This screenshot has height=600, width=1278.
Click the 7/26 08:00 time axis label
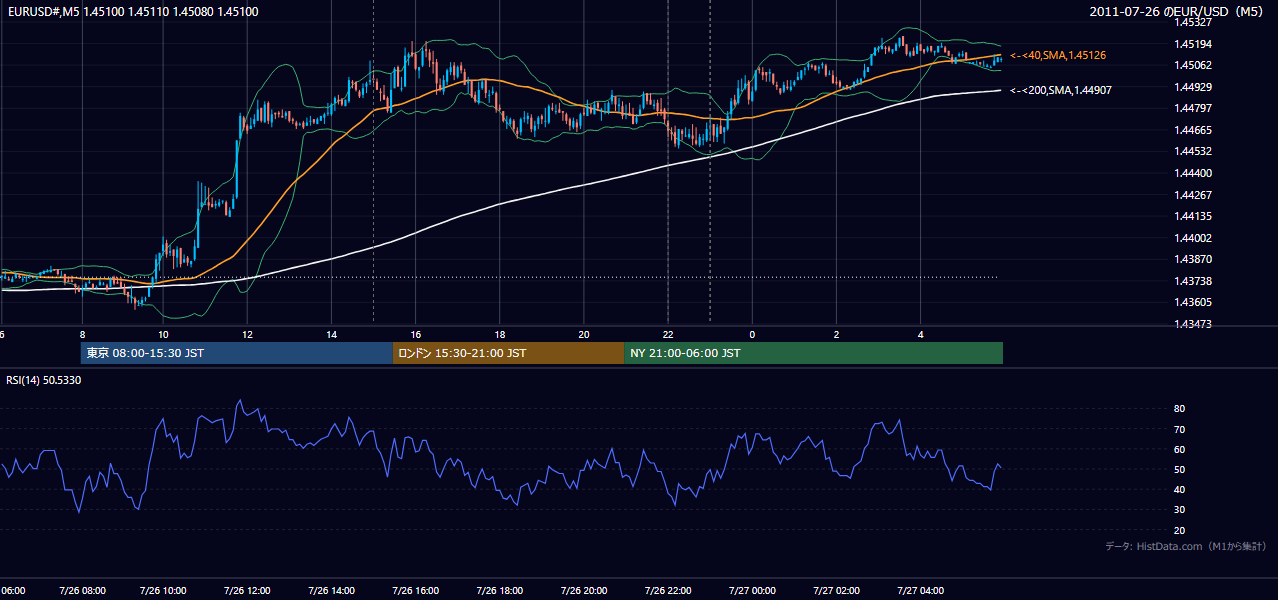pyautogui.click(x=82, y=591)
